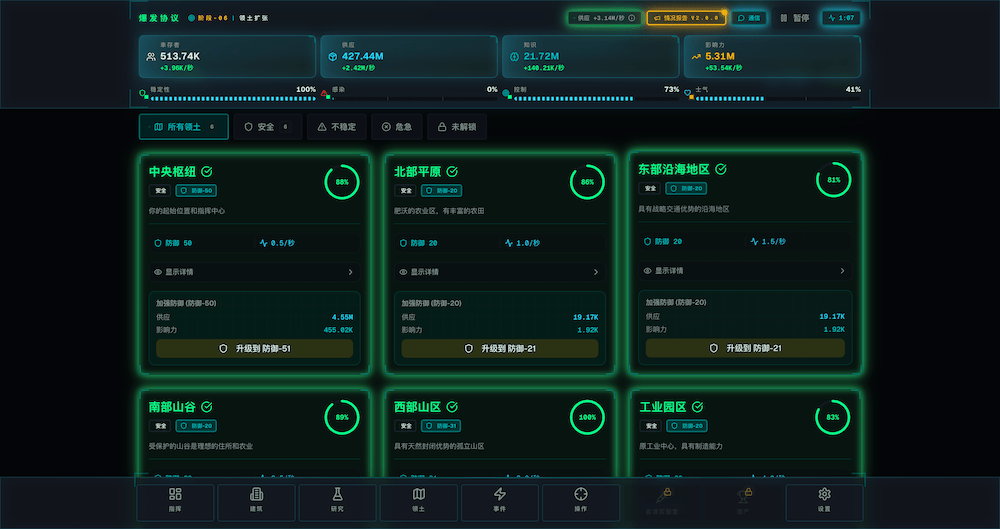The width and height of the screenshot is (1000, 529).
Task: Click the 幸存者 513.74K stat card
Action: point(227,57)
